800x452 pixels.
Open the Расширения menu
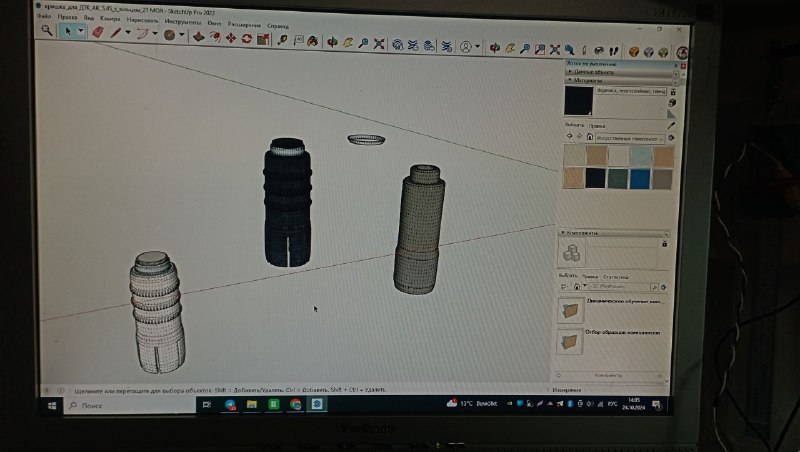click(244, 24)
